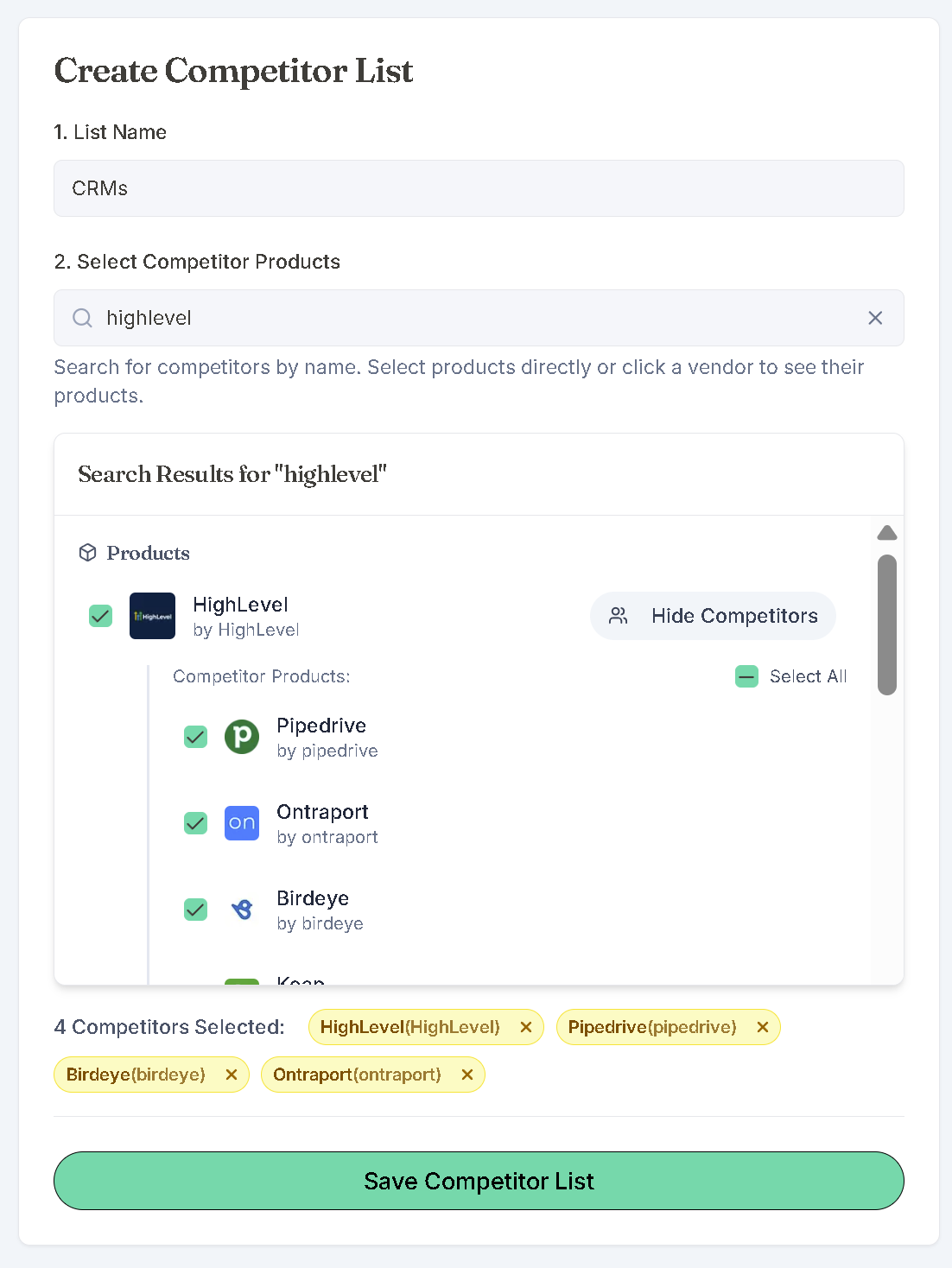The height and width of the screenshot is (1268, 952).
Task: Clear the highlevel search text
Action: point(875,318)
